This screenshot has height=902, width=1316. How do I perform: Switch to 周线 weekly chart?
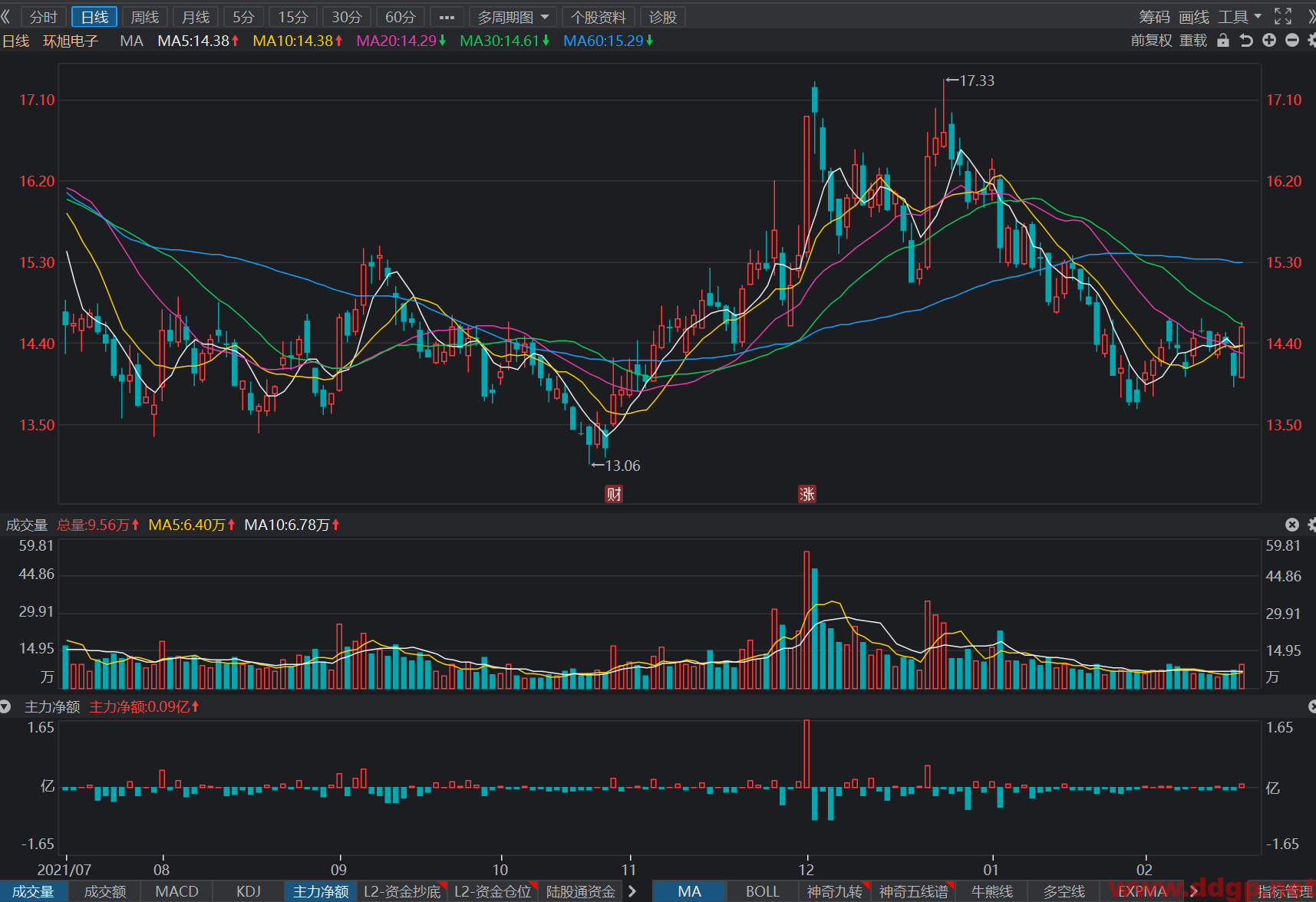[144, 17]
